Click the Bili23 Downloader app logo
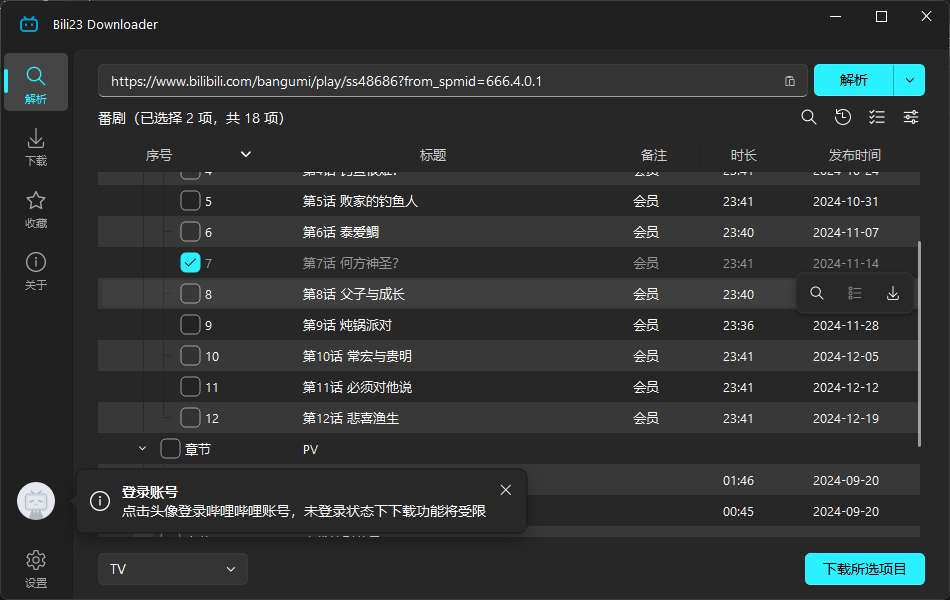Viewport: 950px width, 600px height. [x=29, y=24]
